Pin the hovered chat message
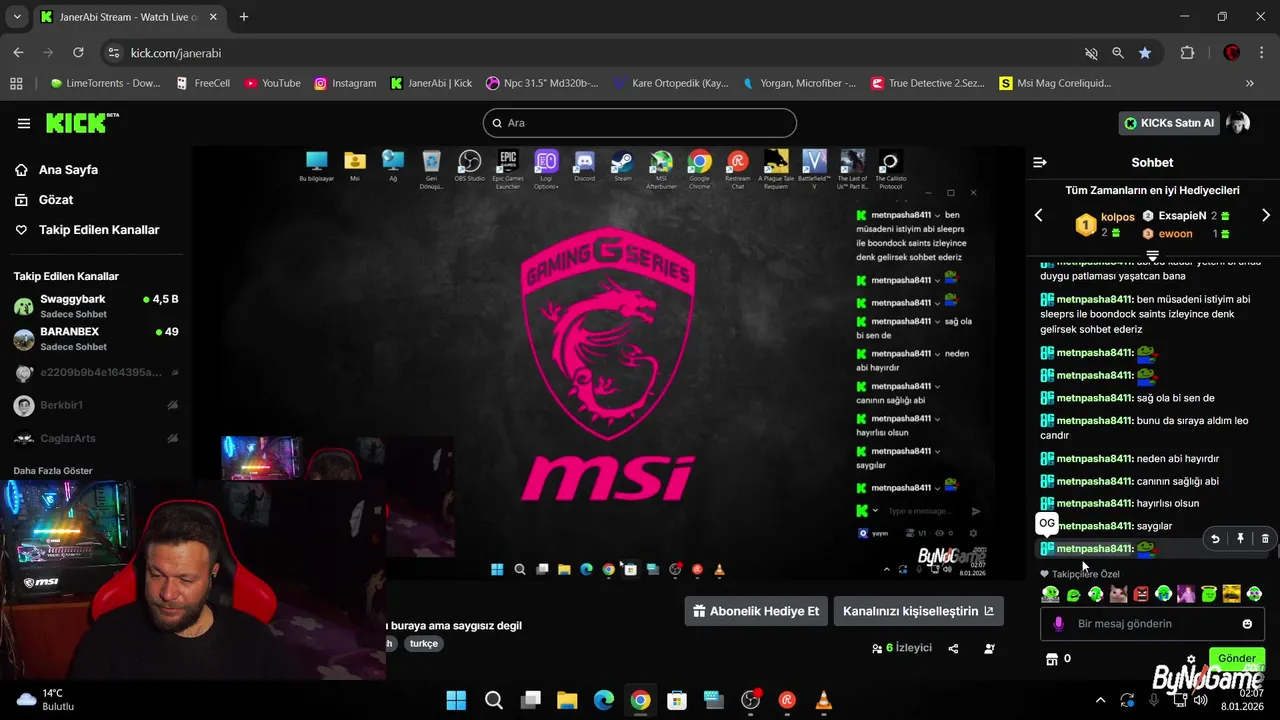This screenshot has height=720, width=1280. click(1240, 538)
